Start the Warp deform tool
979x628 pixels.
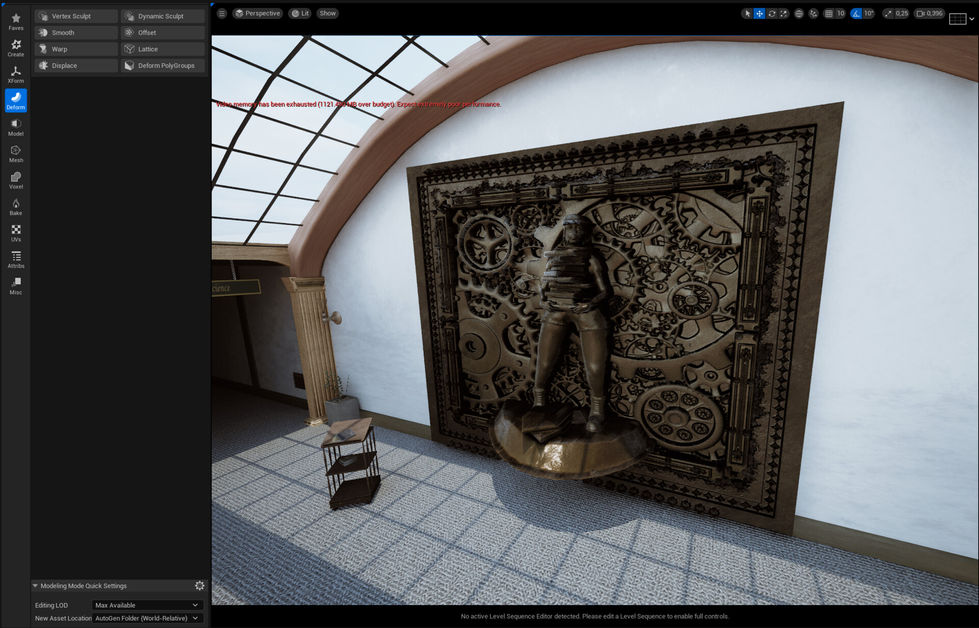tap(76, 49)
